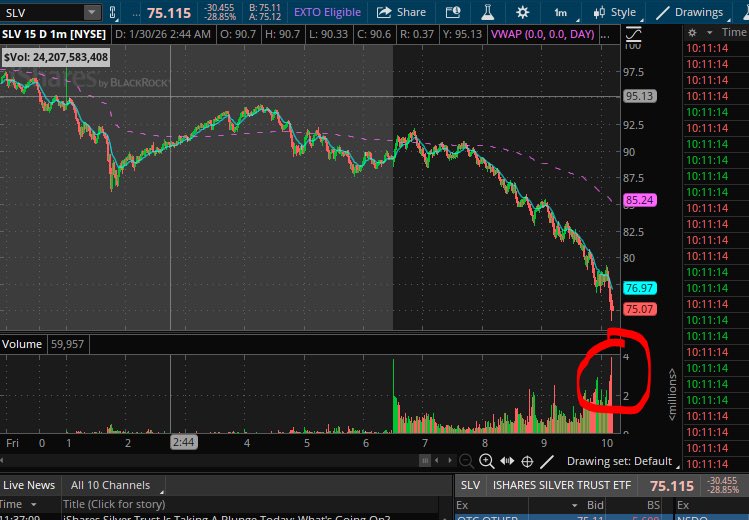Click the first Ex column header
Viewport: 749px width, 520px height.
tap(462, 505)
